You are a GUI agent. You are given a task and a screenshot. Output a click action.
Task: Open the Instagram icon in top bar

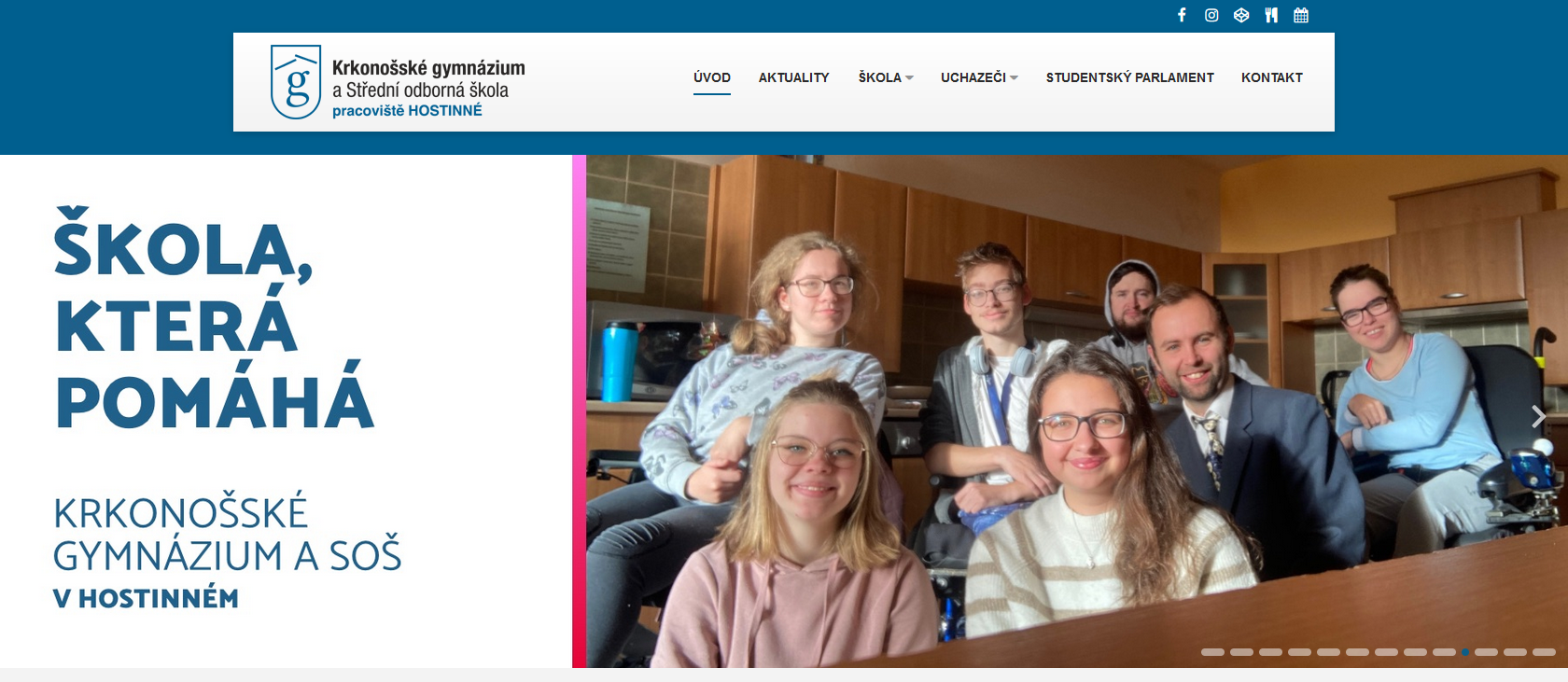point(1211,15)
